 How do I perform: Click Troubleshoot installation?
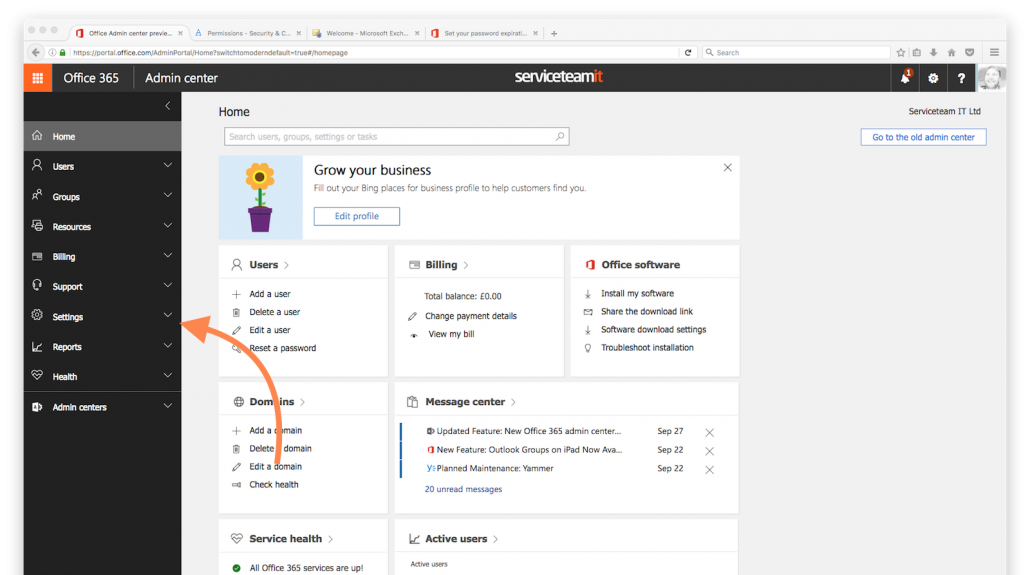coord(647,348)
